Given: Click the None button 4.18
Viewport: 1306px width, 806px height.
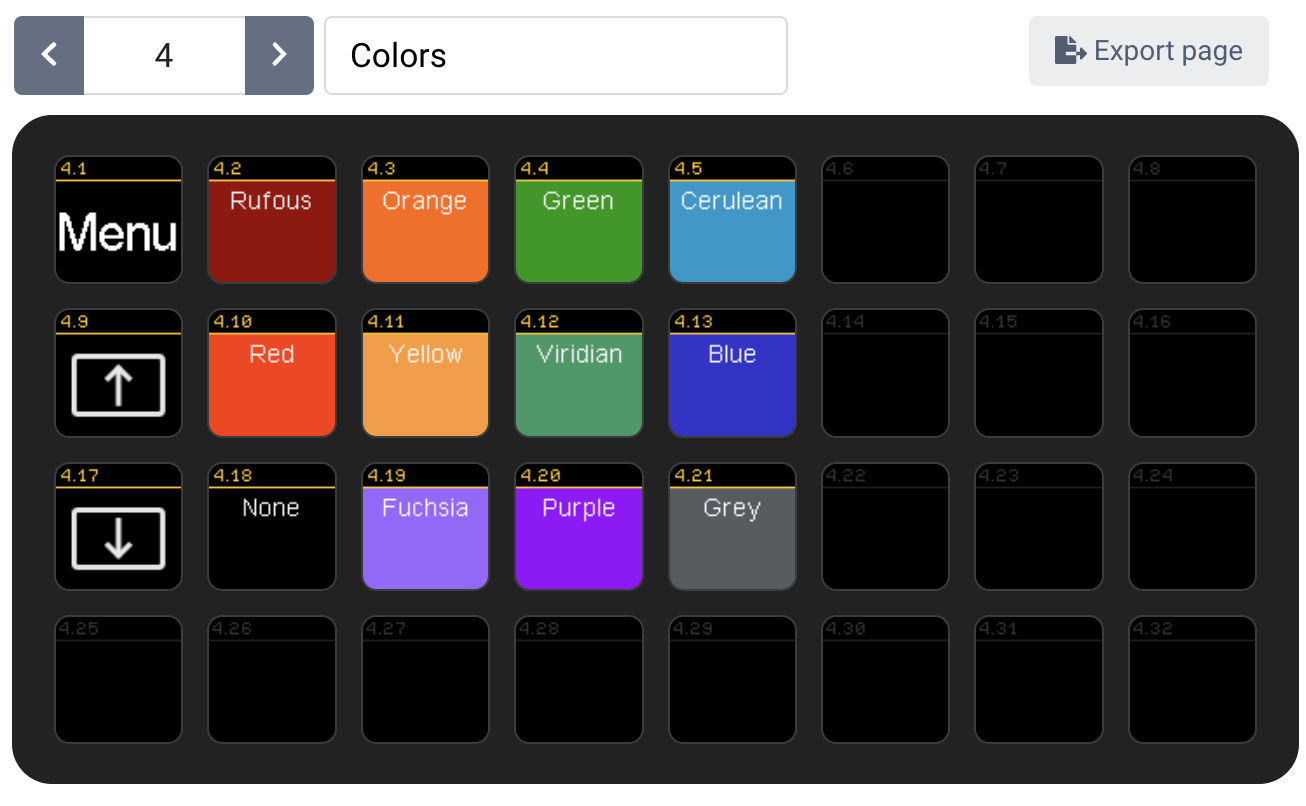Looking at the screenshot, I should point(271,529).
